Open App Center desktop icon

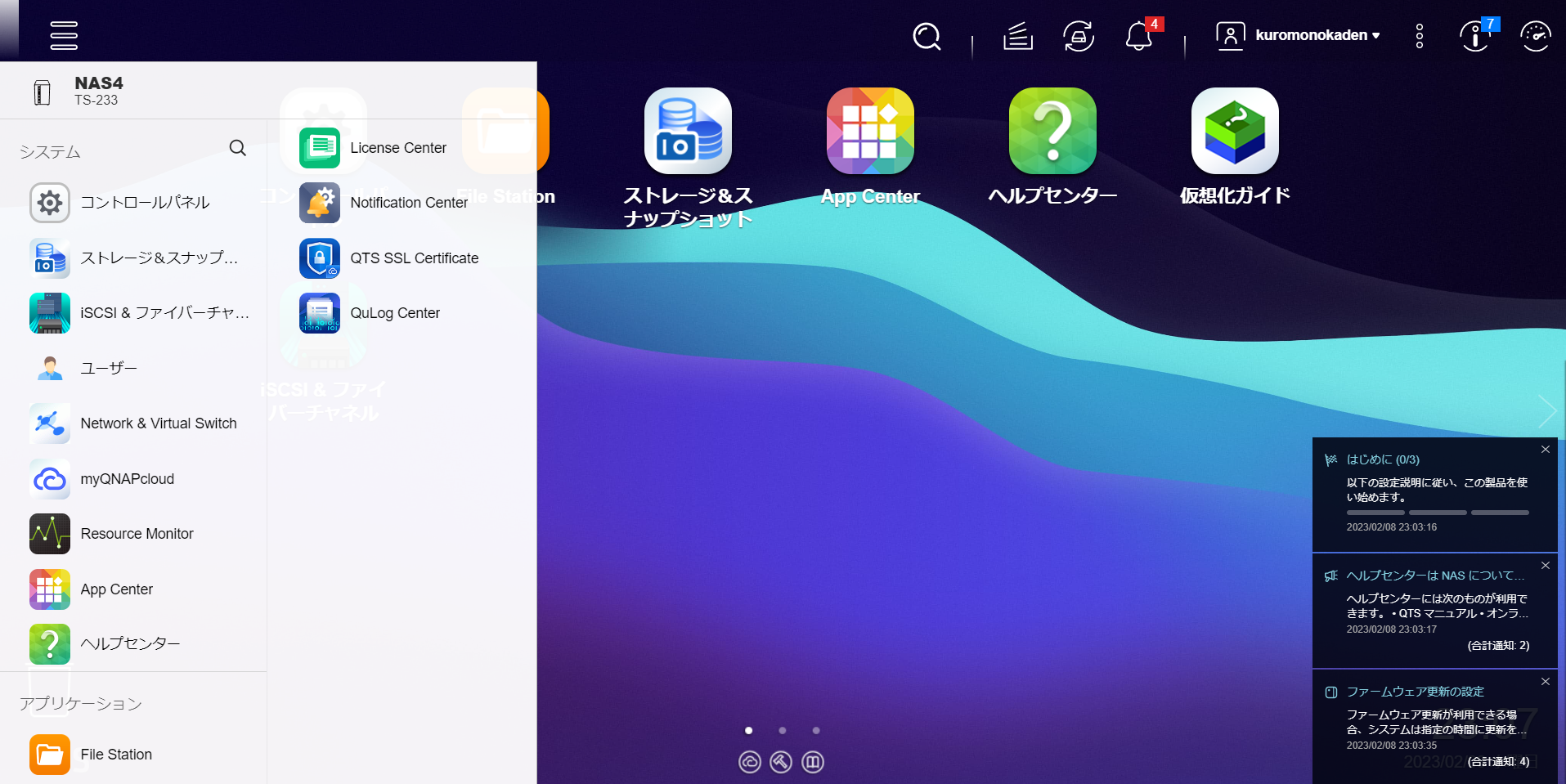click(x=870, y=147)
